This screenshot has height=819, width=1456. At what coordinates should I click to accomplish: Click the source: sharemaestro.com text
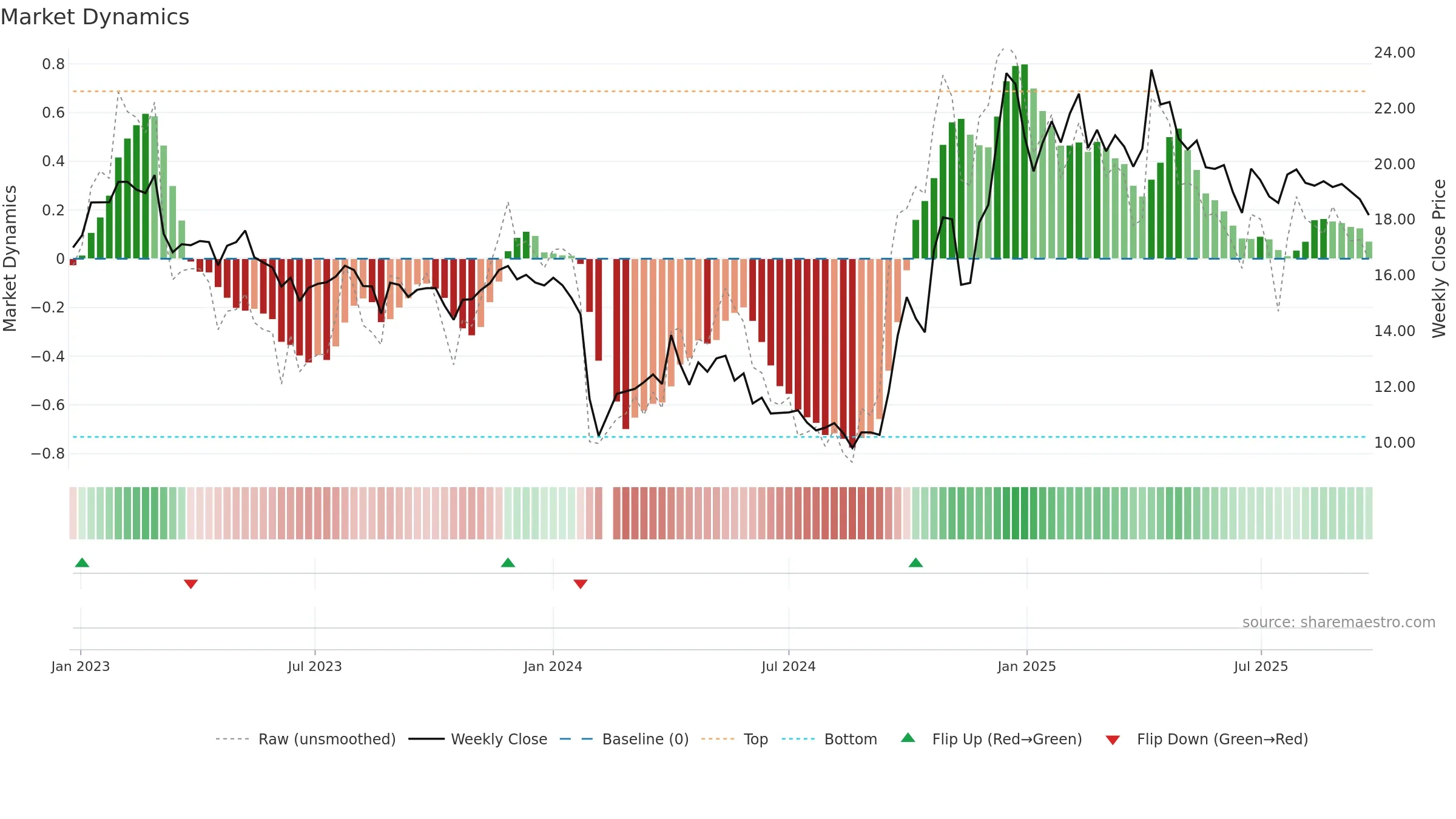[1339, 622]
